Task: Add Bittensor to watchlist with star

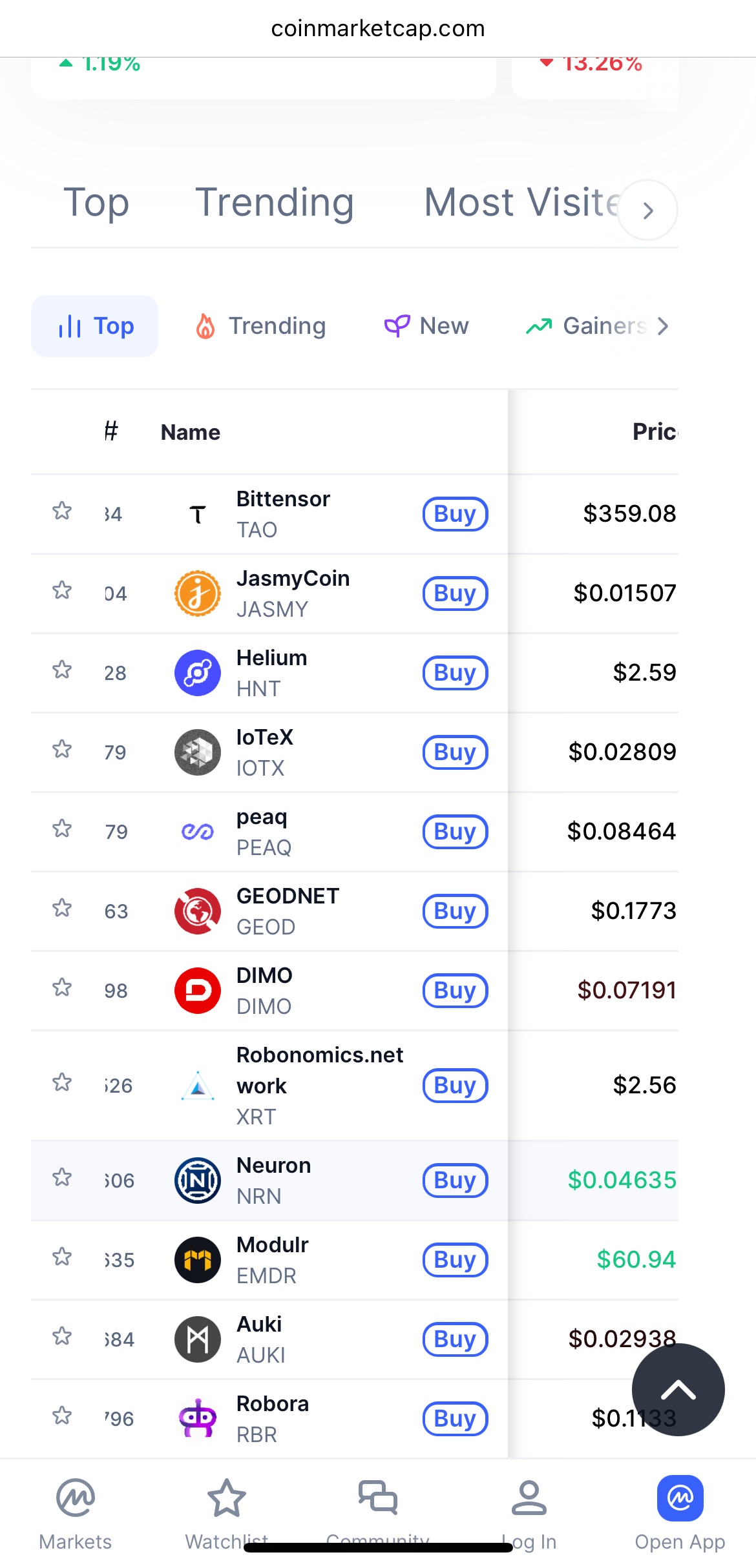Action: (62, 511)
